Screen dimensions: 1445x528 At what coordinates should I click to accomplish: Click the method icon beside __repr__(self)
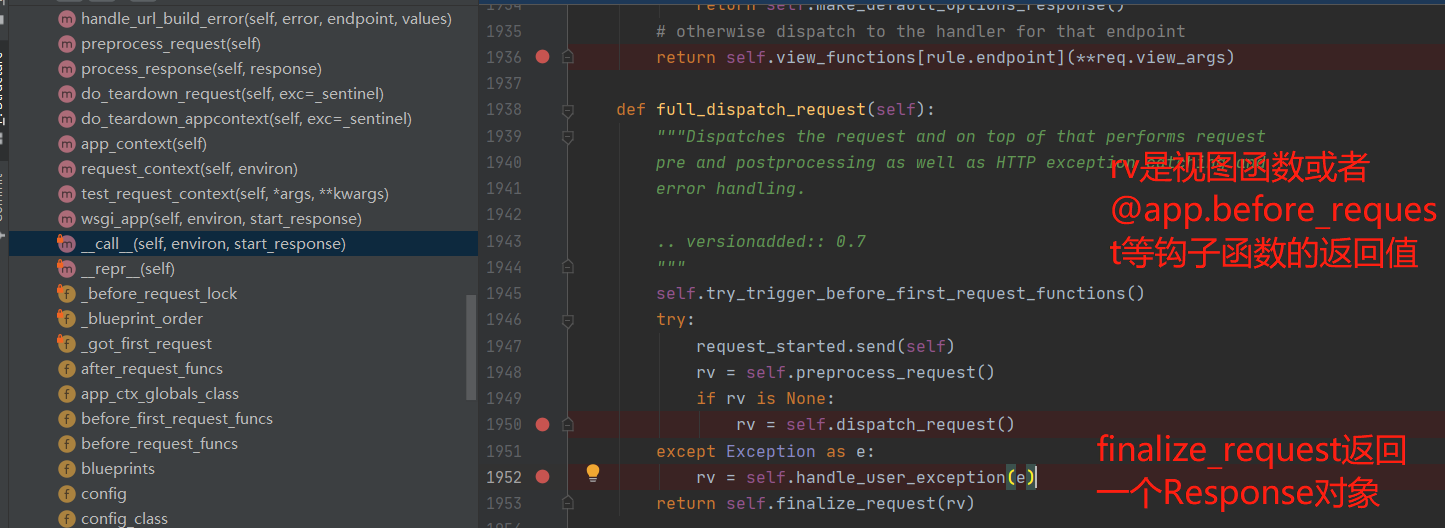(67, 269)
